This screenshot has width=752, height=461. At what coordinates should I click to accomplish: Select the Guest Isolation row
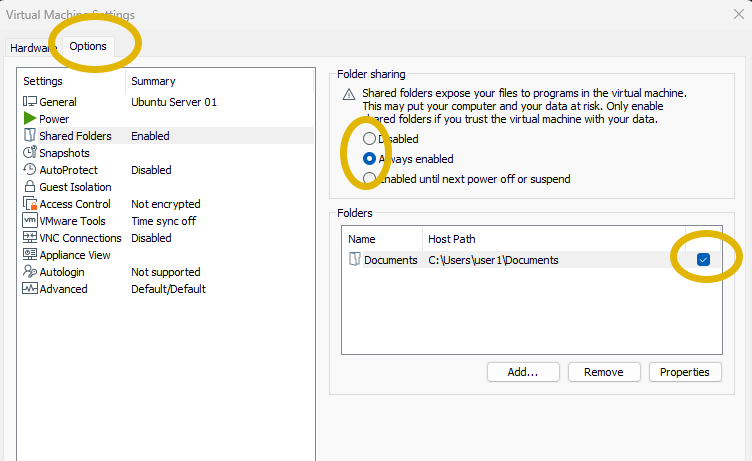click(x=166, y=187)
